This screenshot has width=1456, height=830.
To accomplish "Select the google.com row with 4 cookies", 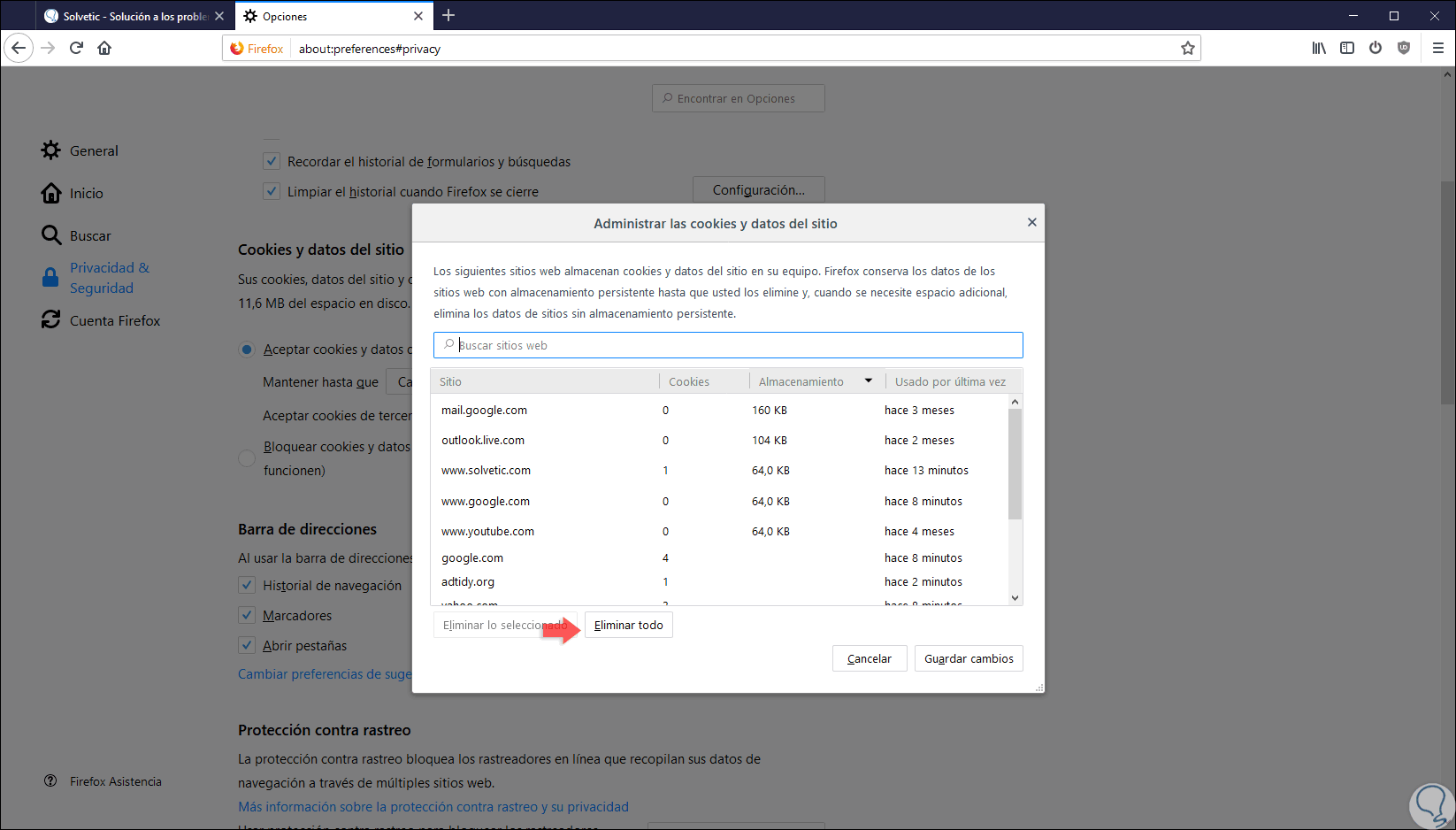I will pos(720,557).
